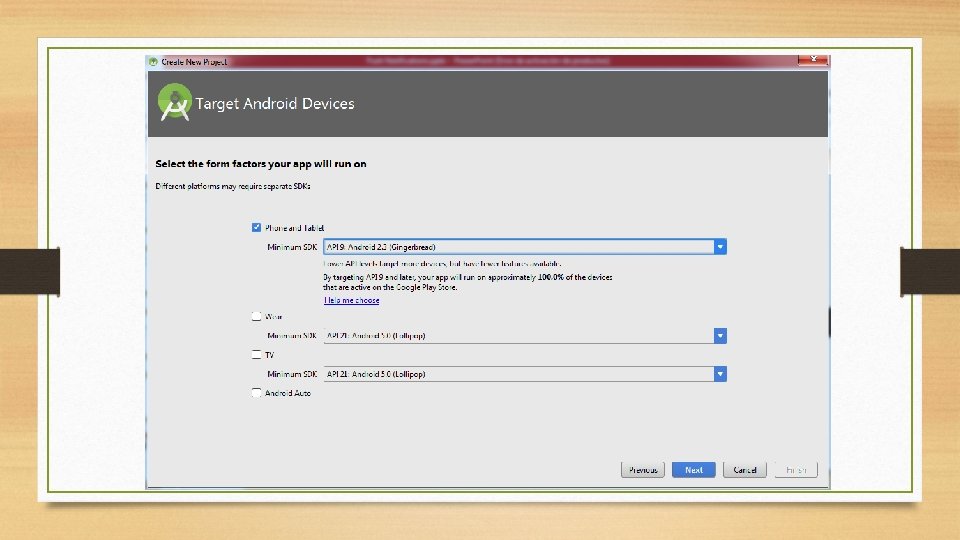The image size is (960, 540).
Task: Click the Previous button
Action: click(x=643, y=470)
